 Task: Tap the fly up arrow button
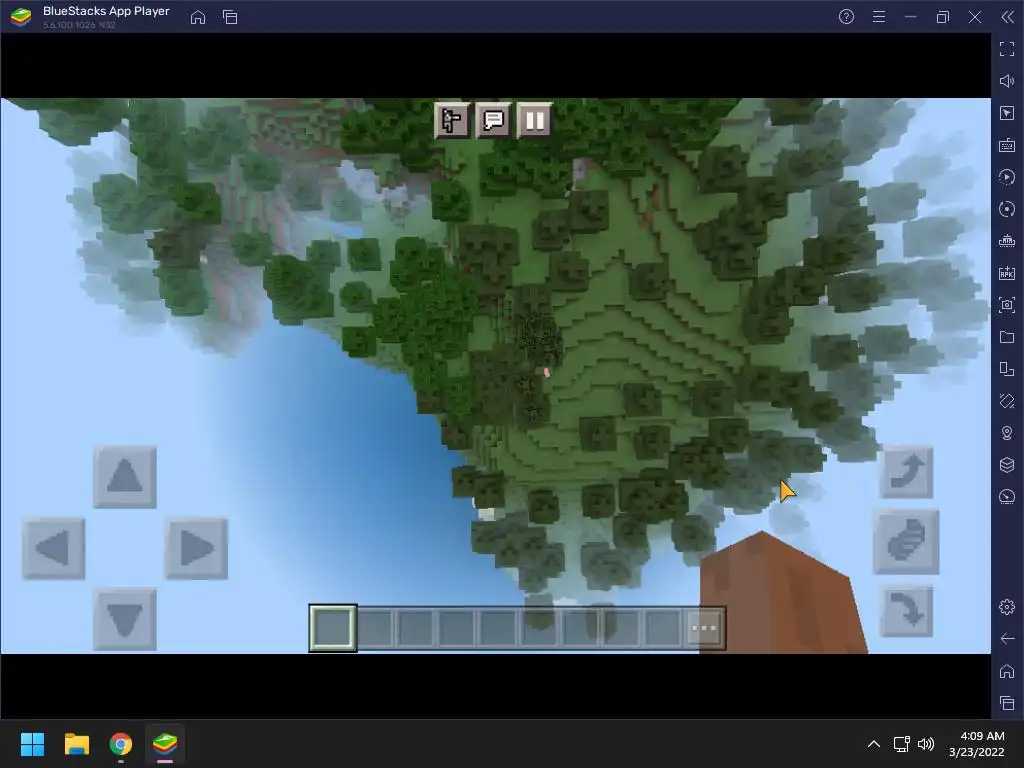(x=906, y=472)
